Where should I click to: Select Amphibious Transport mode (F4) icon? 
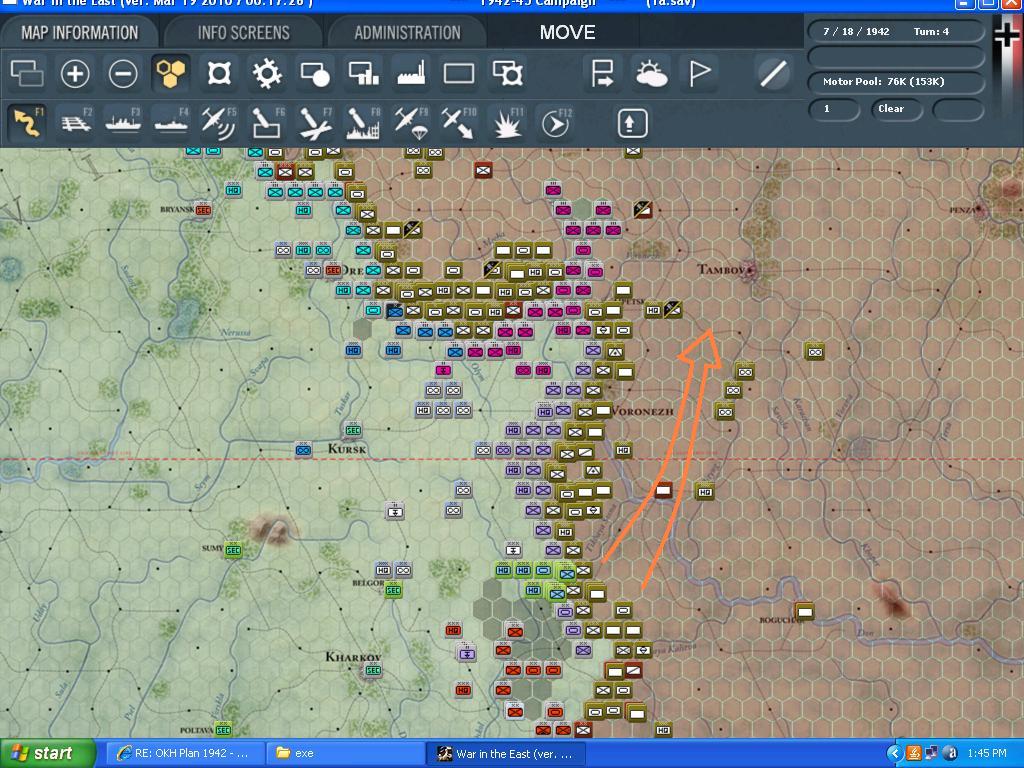pyautogui.click(x=171, y=123)
